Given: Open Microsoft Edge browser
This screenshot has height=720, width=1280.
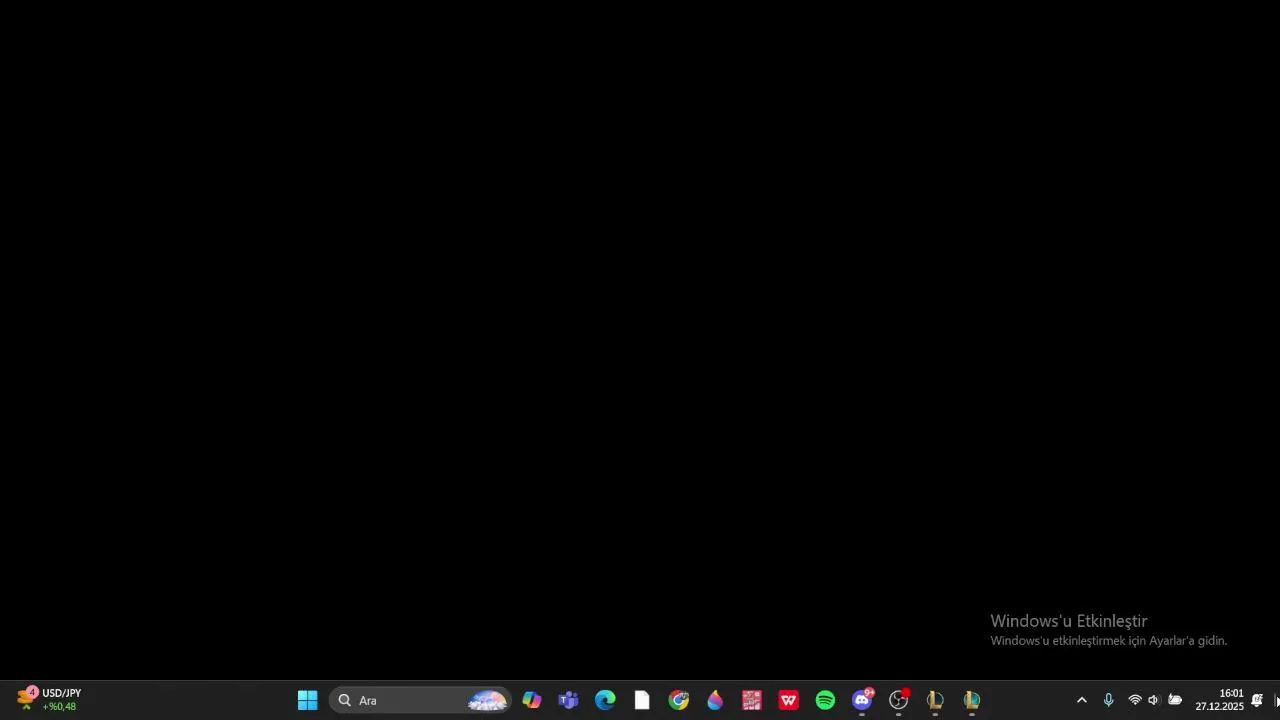Looking at the screenshot, I should click(x=605, y=700).
